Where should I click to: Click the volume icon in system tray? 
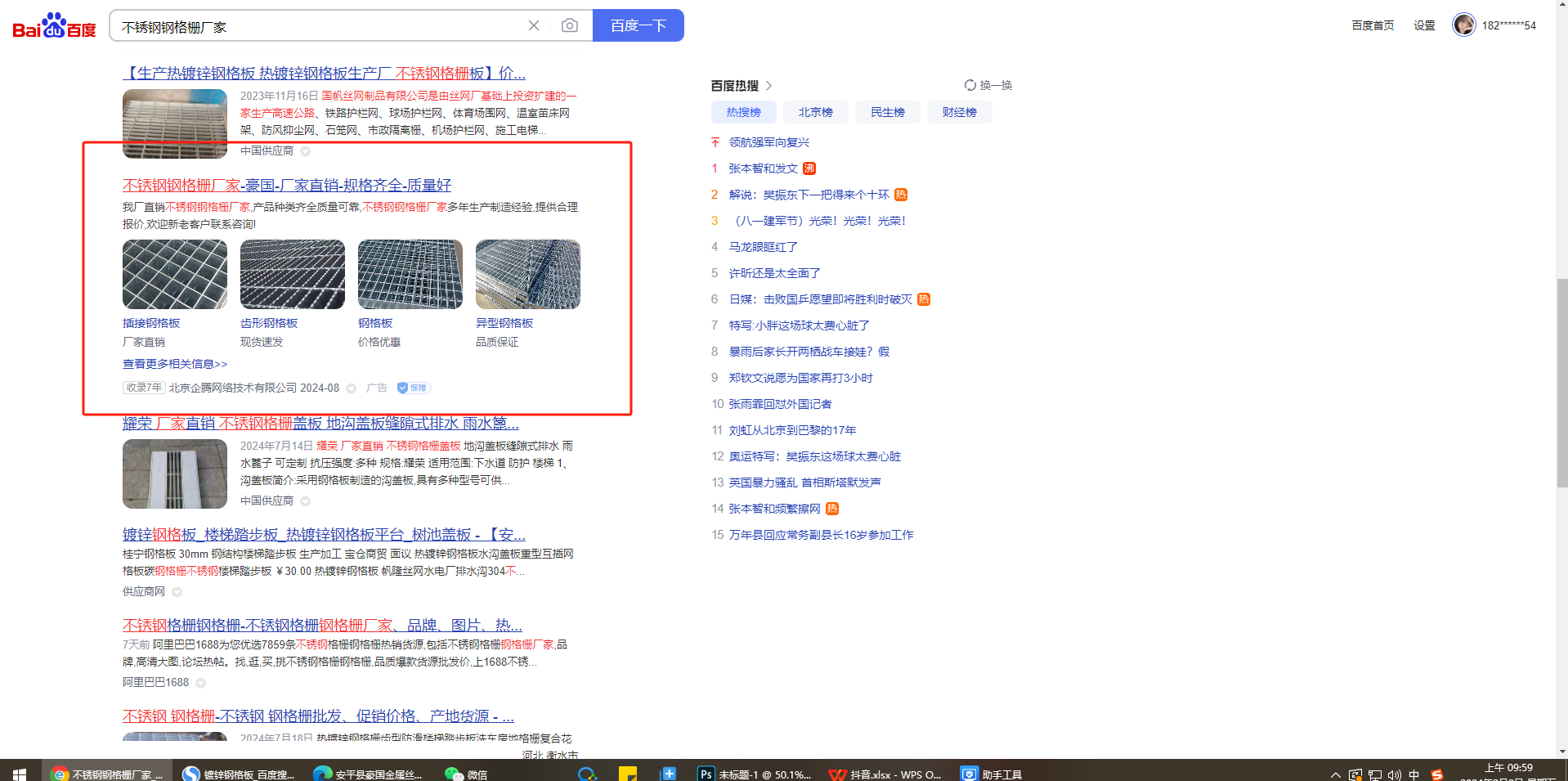[1394, 774]
